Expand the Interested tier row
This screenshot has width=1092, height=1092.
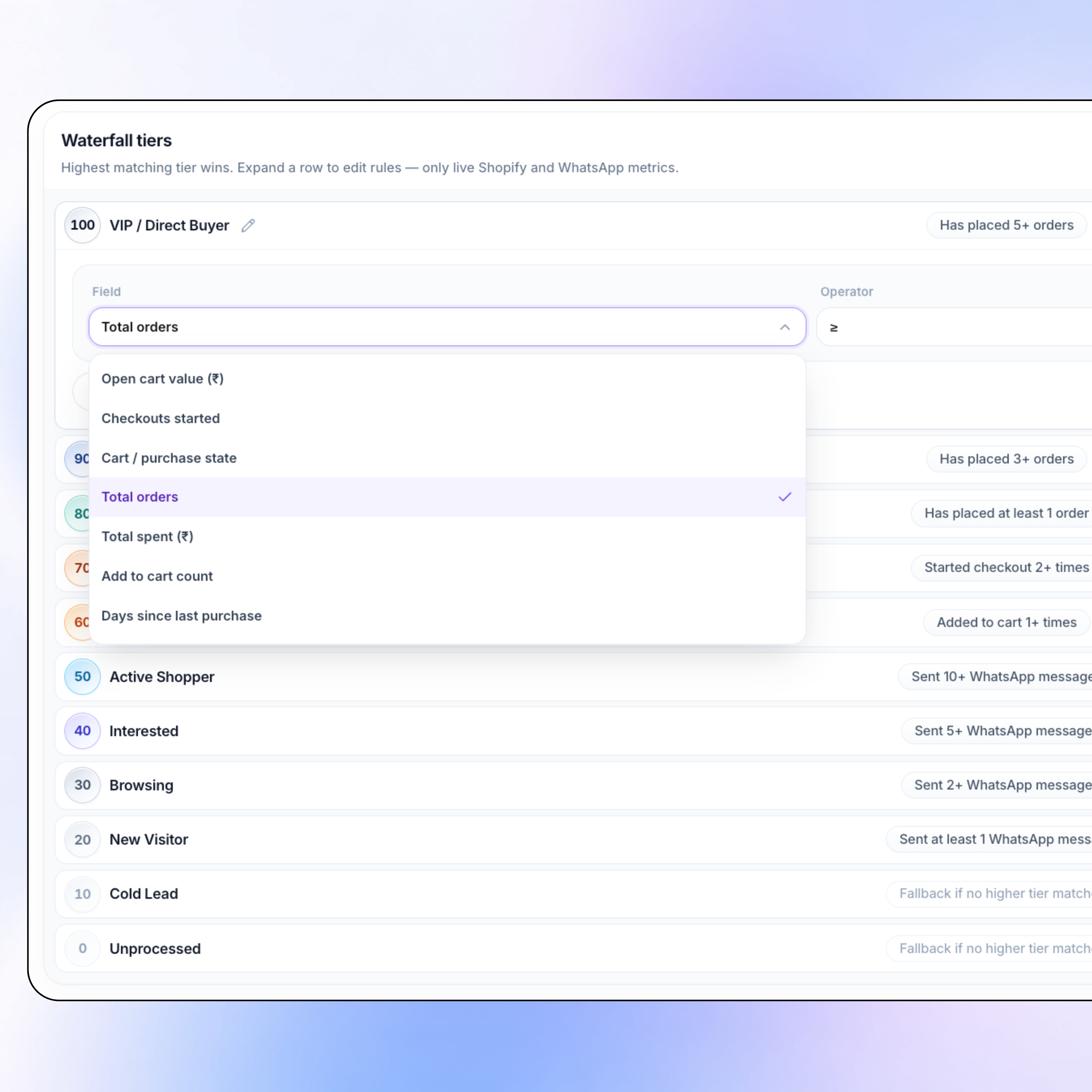[x=573, y=731]
